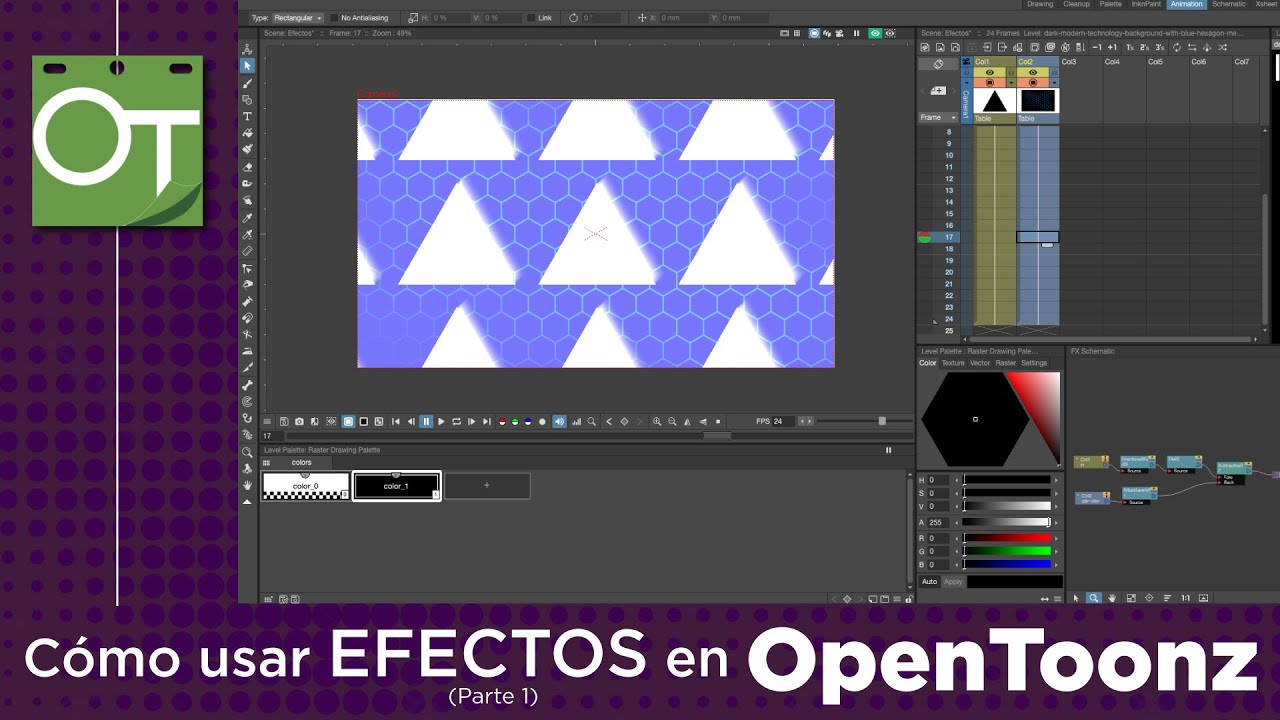Screen dimensions: 1280x720
Task: Open the Settings tab in style editor
Action: [1034, 363]
